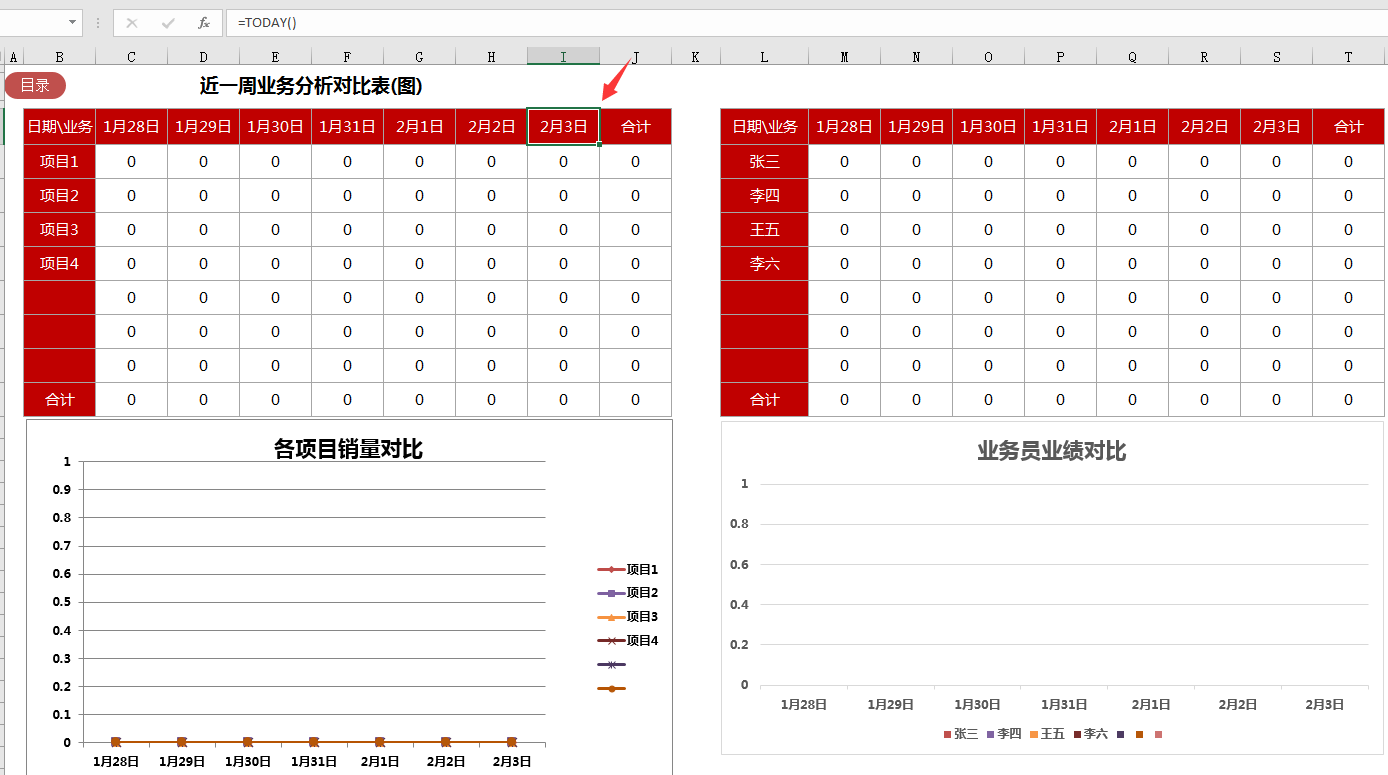Select 项目1 value cell under 1月28日
This screenshot has width=1388, height=775.
pos(131,162)
